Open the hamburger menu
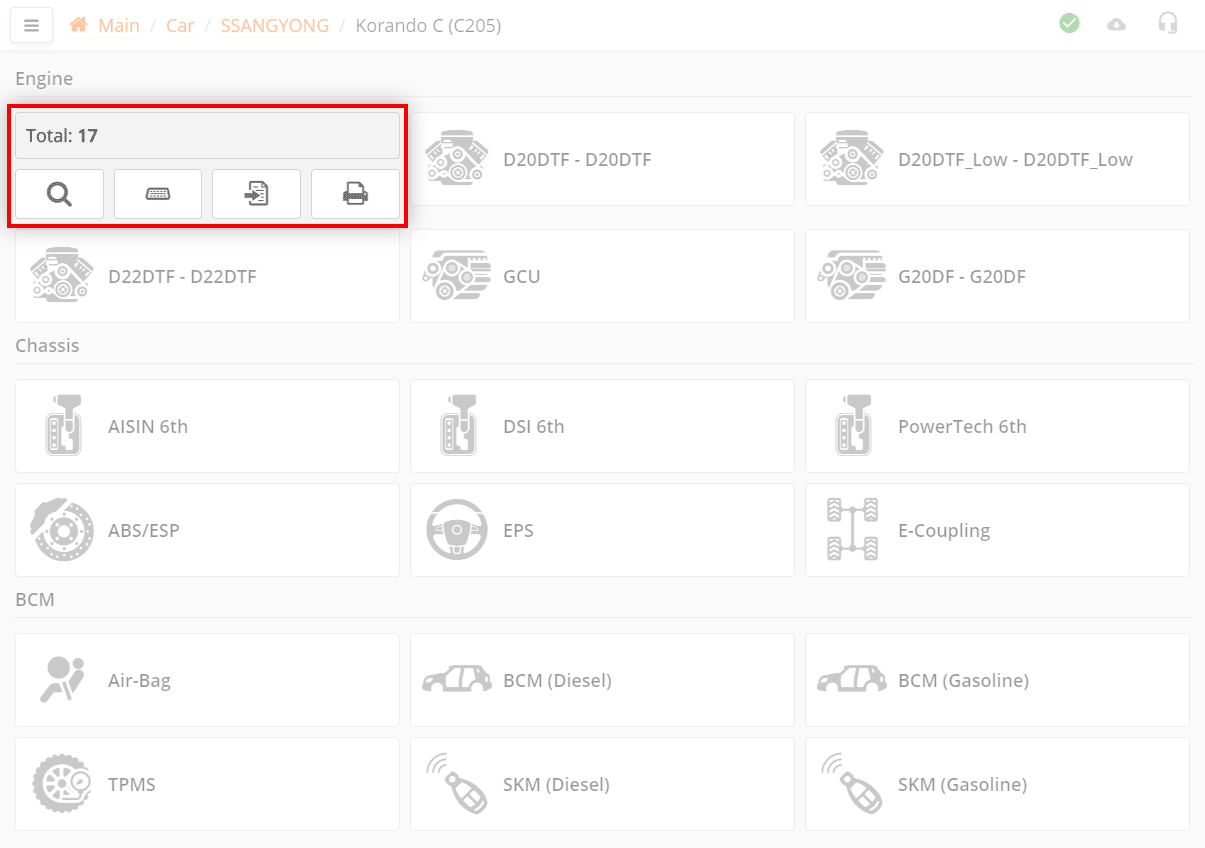The image size is (1205, 848). [x=31, y=26]
